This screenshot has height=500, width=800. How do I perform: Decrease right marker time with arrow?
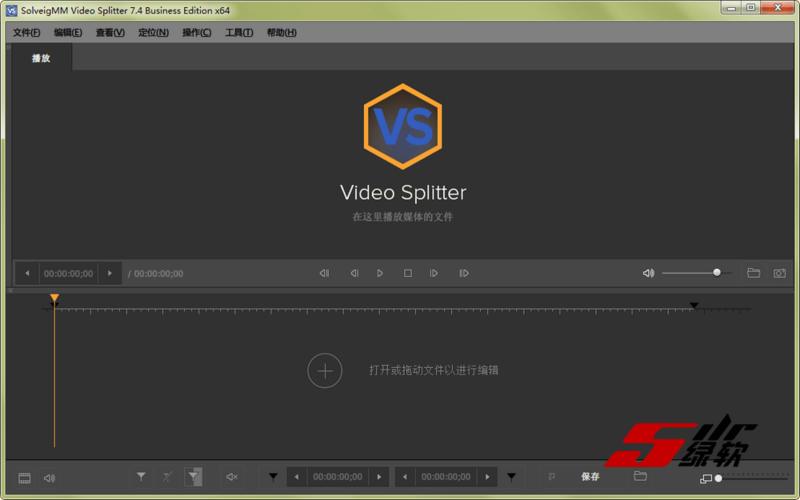point(405,477)
